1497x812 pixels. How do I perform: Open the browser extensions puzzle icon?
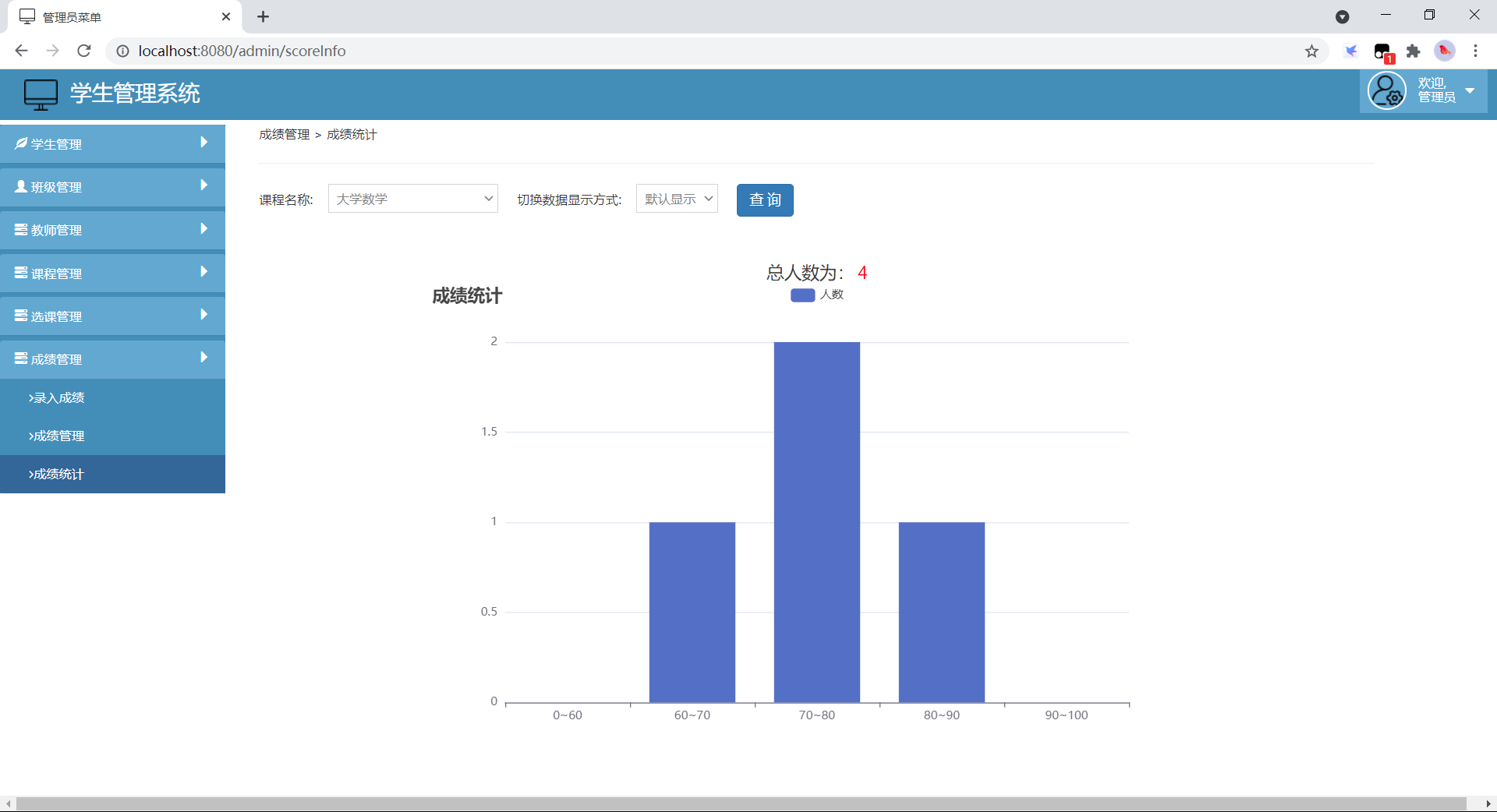coord(1413,51)
